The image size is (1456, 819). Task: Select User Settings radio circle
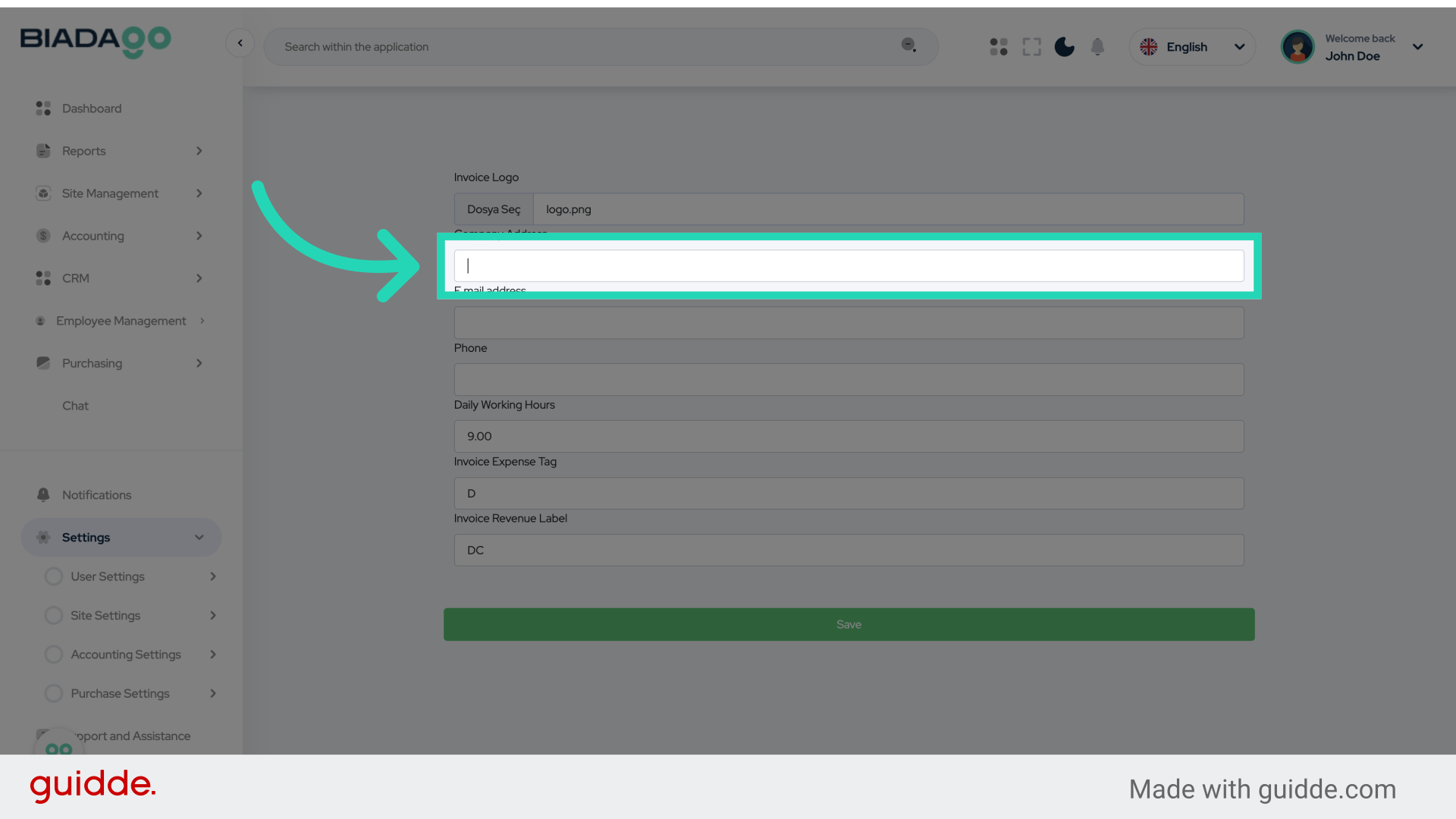point(54,576)
